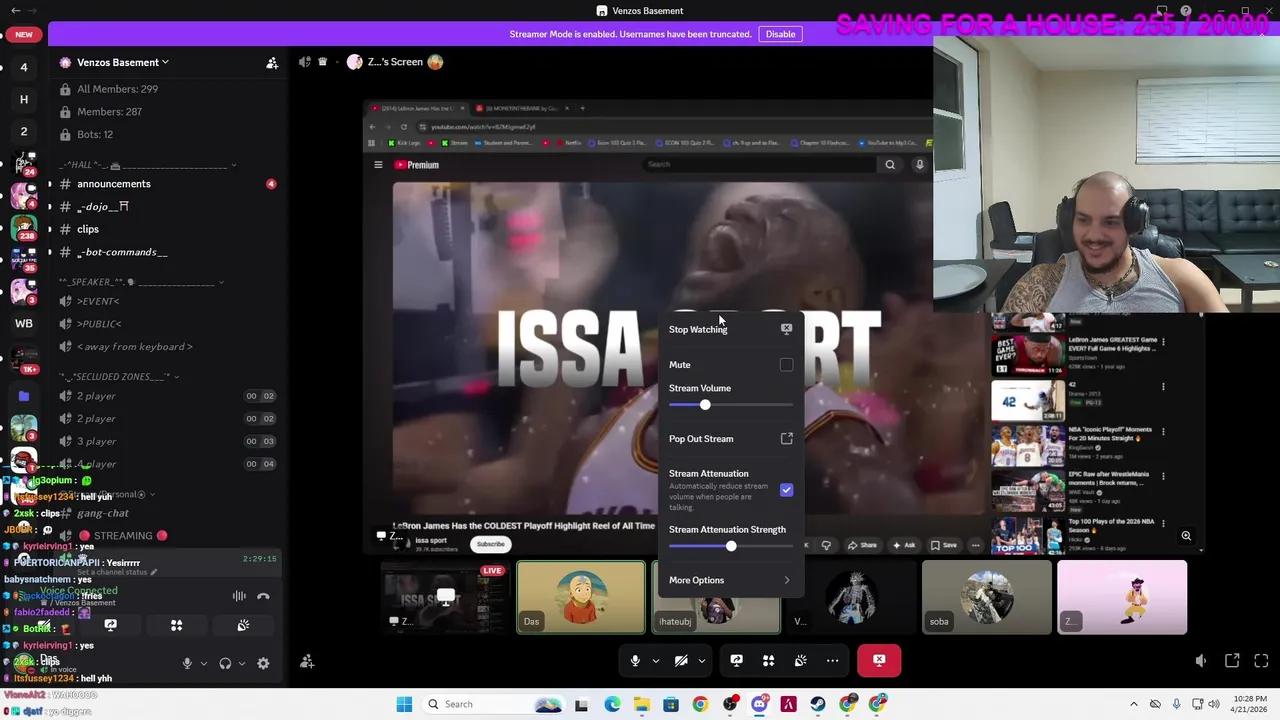Toggle the headphones deafen icon in user panel
1280x720 pixels.
pos(225,663)
